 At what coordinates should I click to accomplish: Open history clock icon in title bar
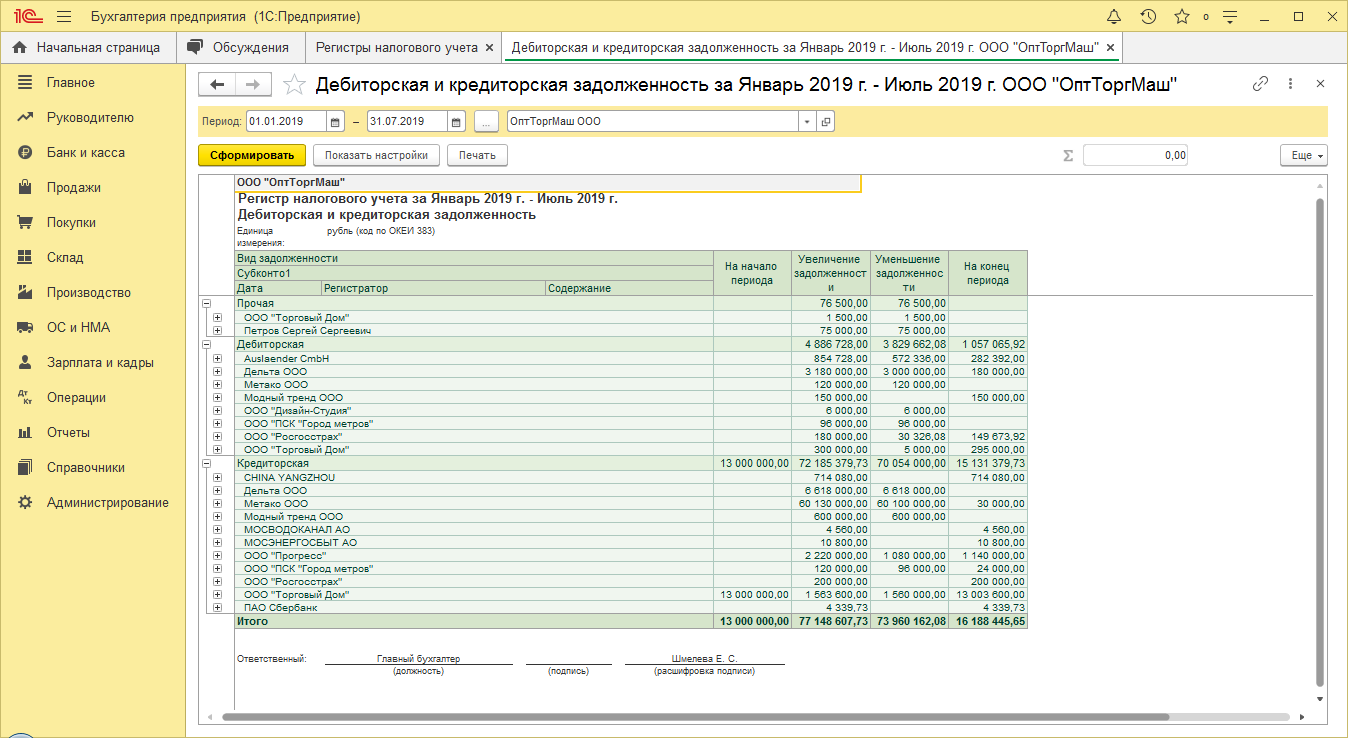coord(1148,17)
